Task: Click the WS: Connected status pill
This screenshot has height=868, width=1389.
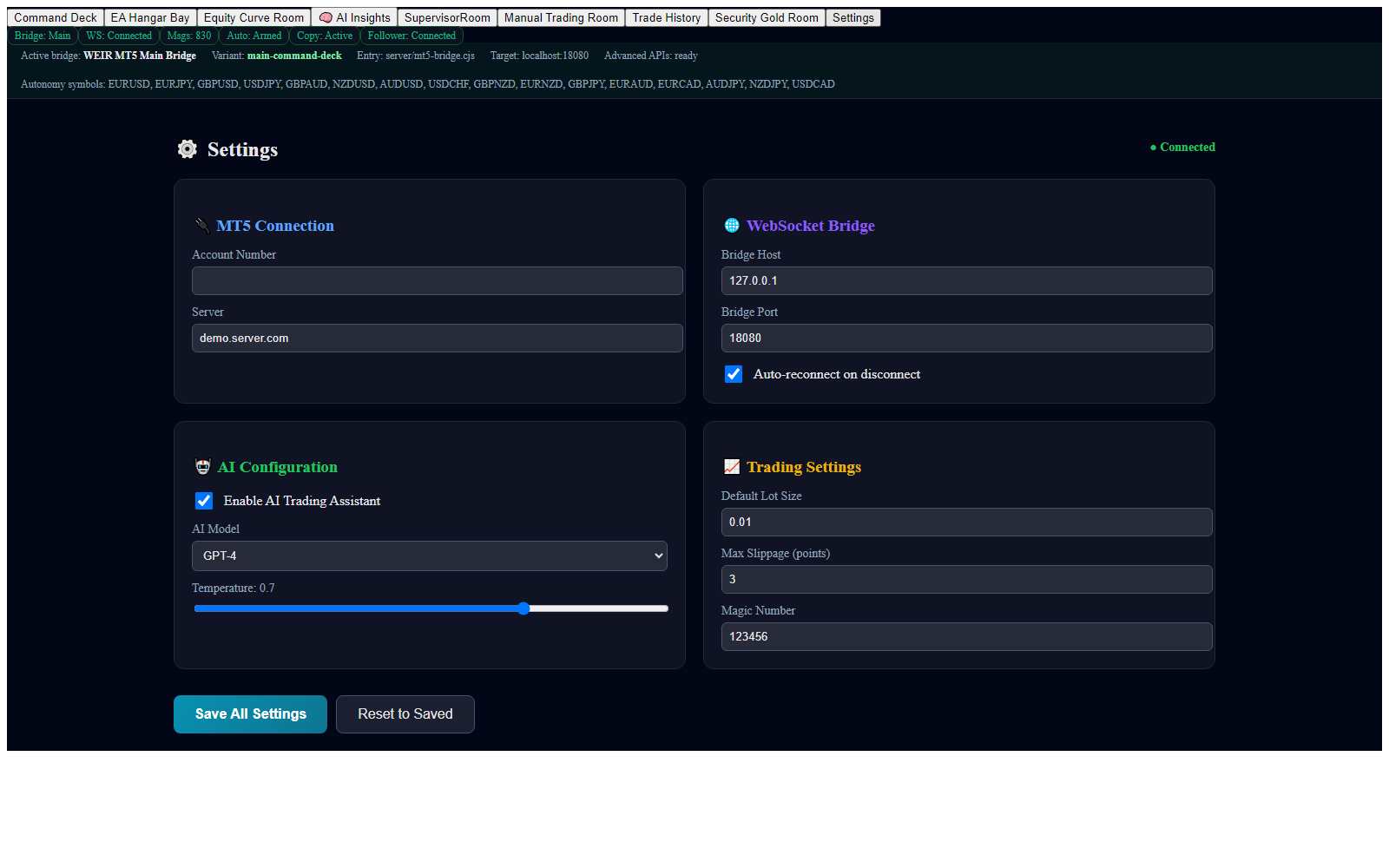Action: click(119, 36)
